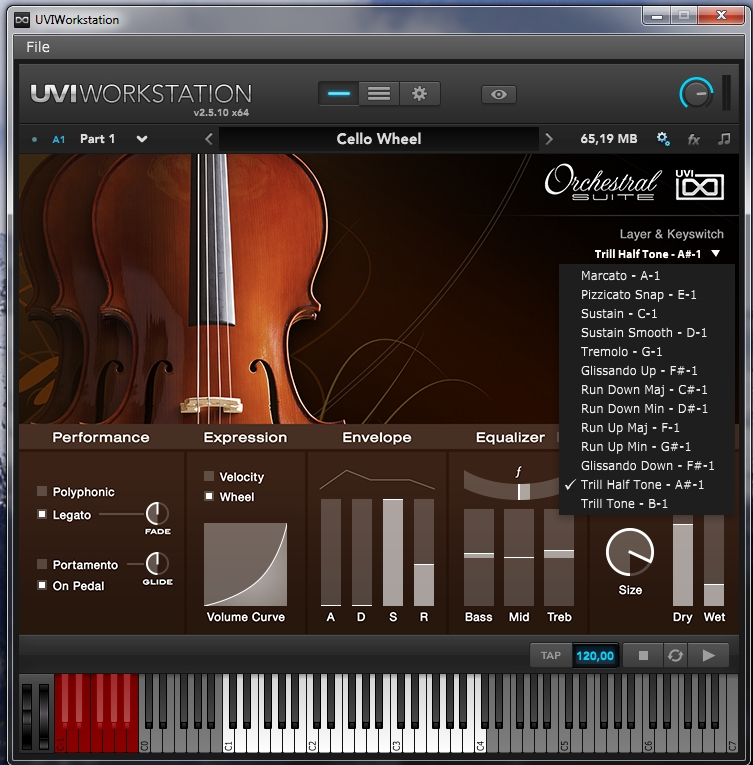Click the pitch bend wheel
Viewport: 753px width, 765px height.
[27, 715]
